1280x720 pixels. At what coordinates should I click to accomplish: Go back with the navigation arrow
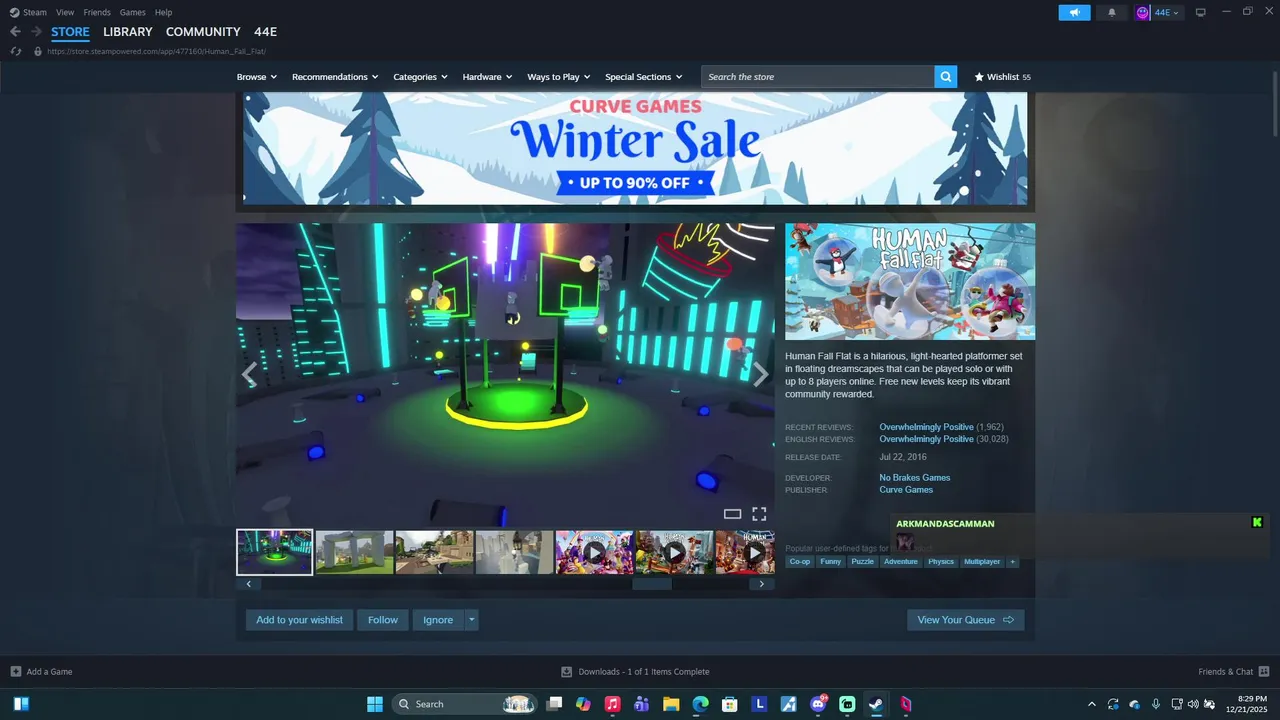[x=15, y=32]
